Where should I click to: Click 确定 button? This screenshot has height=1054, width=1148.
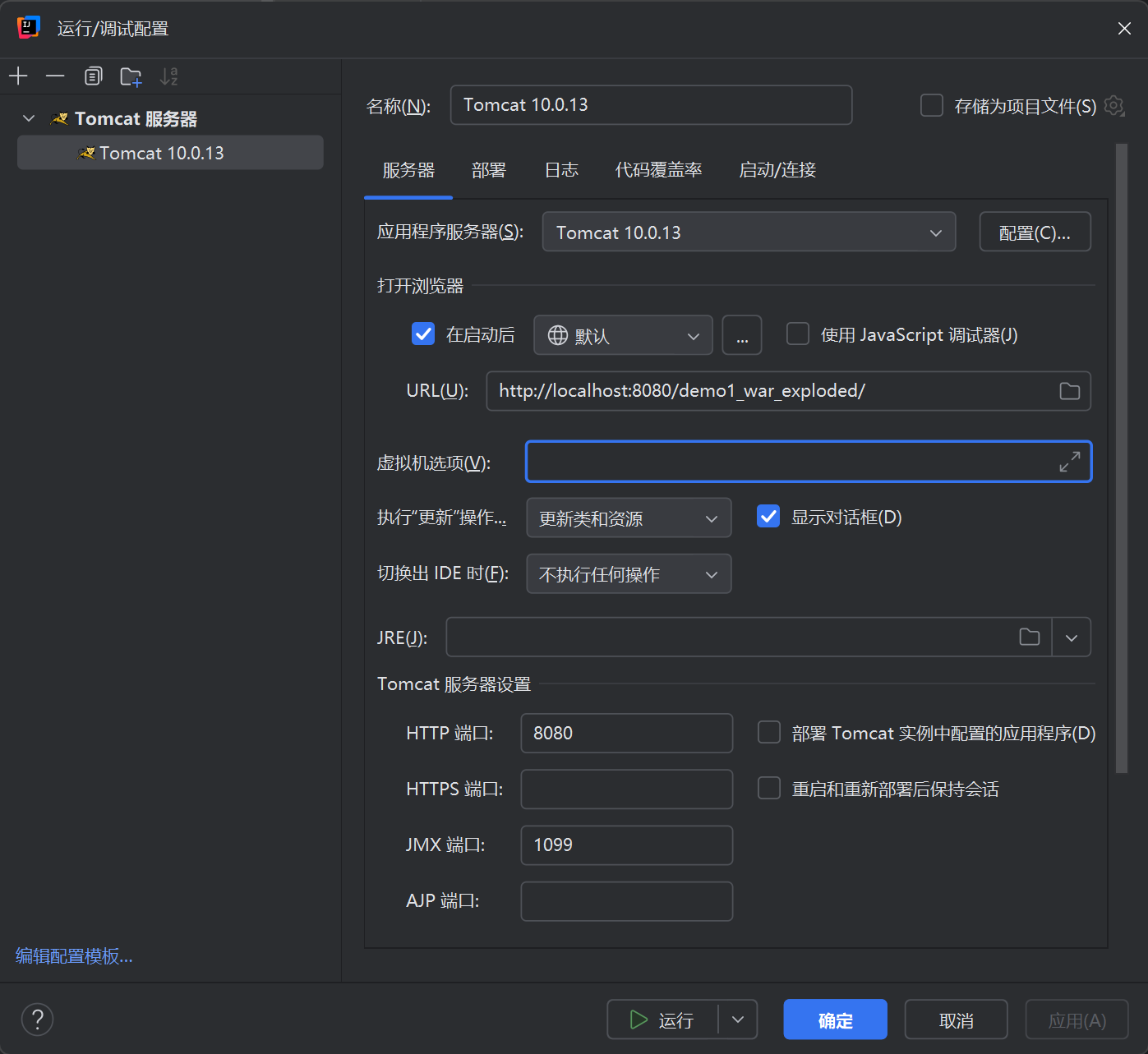click(835, 1019)
